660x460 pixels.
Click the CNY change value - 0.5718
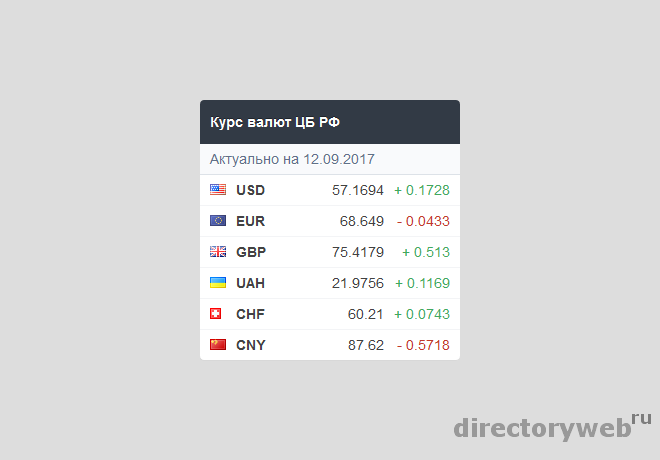point(423,345)
